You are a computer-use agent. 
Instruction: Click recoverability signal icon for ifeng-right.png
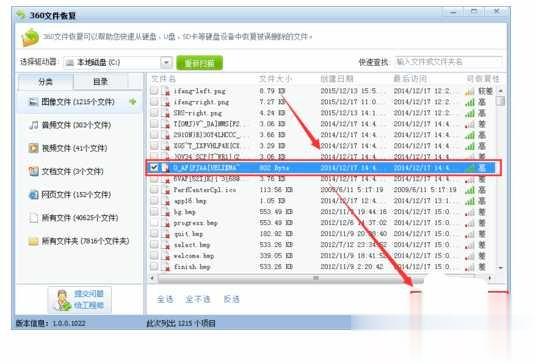click(x=470, y=102)
